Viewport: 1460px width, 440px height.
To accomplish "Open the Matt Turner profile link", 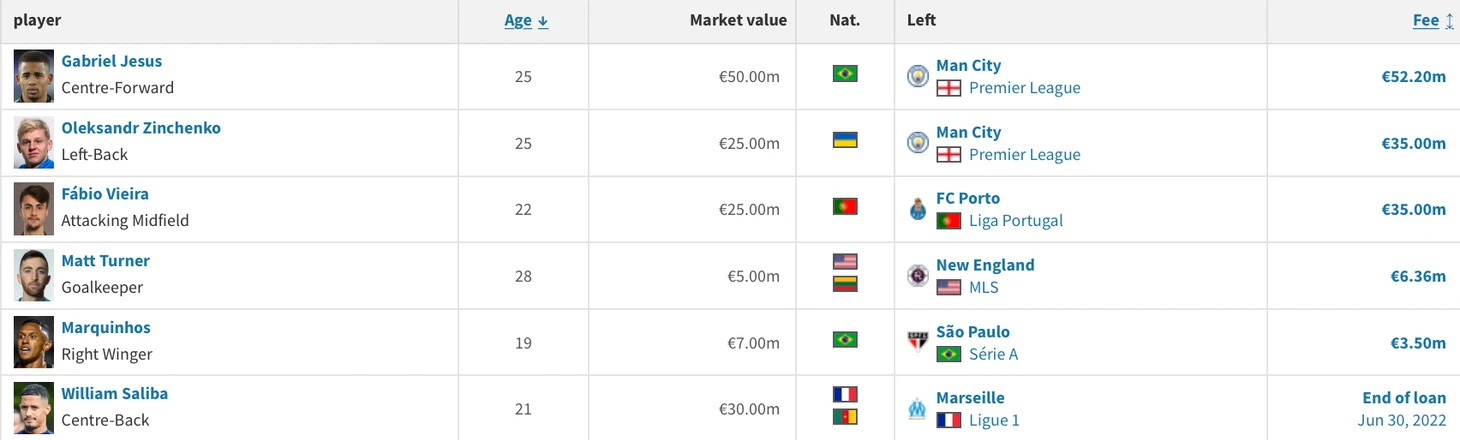I will (x=105, y=261).
